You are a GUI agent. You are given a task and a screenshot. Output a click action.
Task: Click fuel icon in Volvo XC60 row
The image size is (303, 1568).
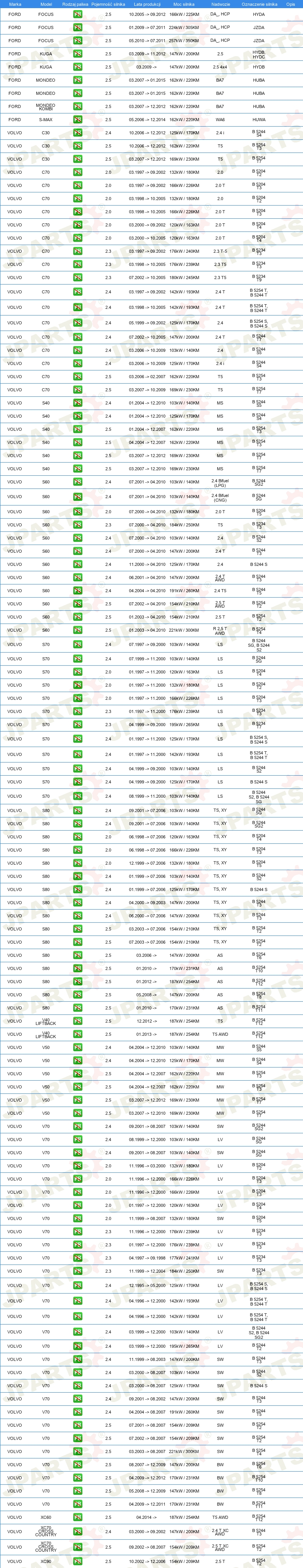[77, 1517]
